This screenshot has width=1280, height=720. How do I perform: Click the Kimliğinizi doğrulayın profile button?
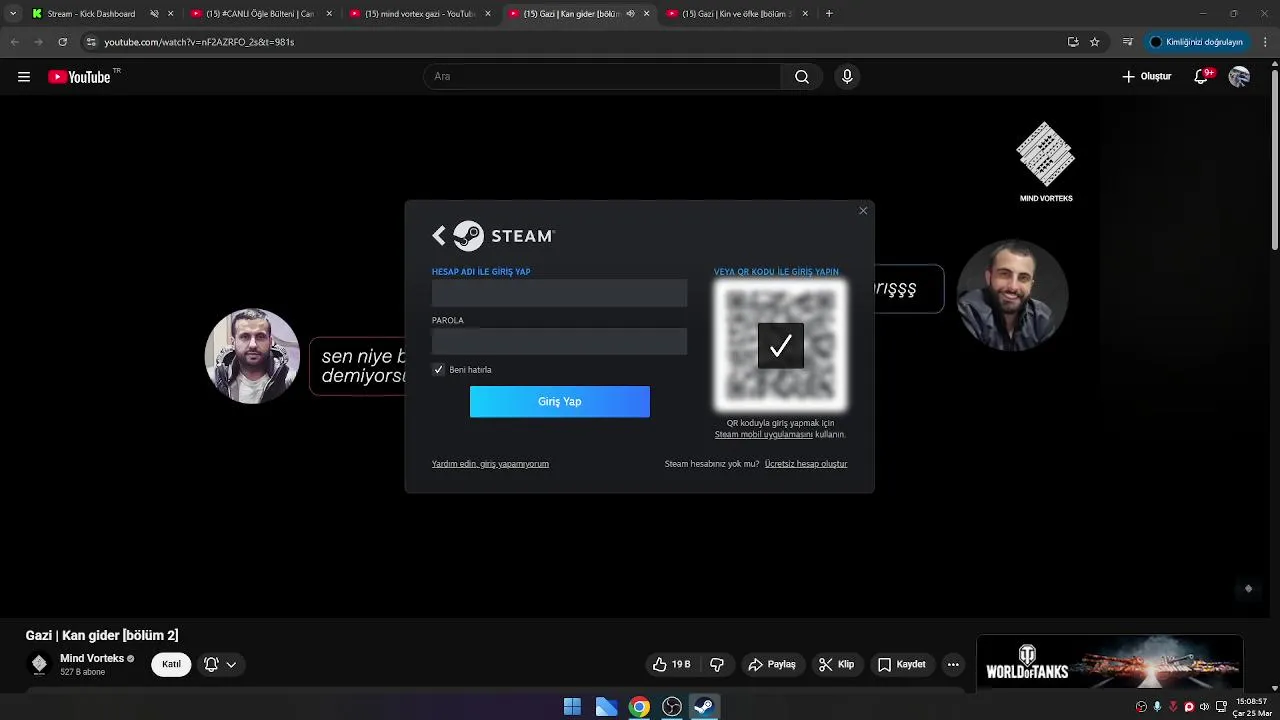pos(1196,42)
